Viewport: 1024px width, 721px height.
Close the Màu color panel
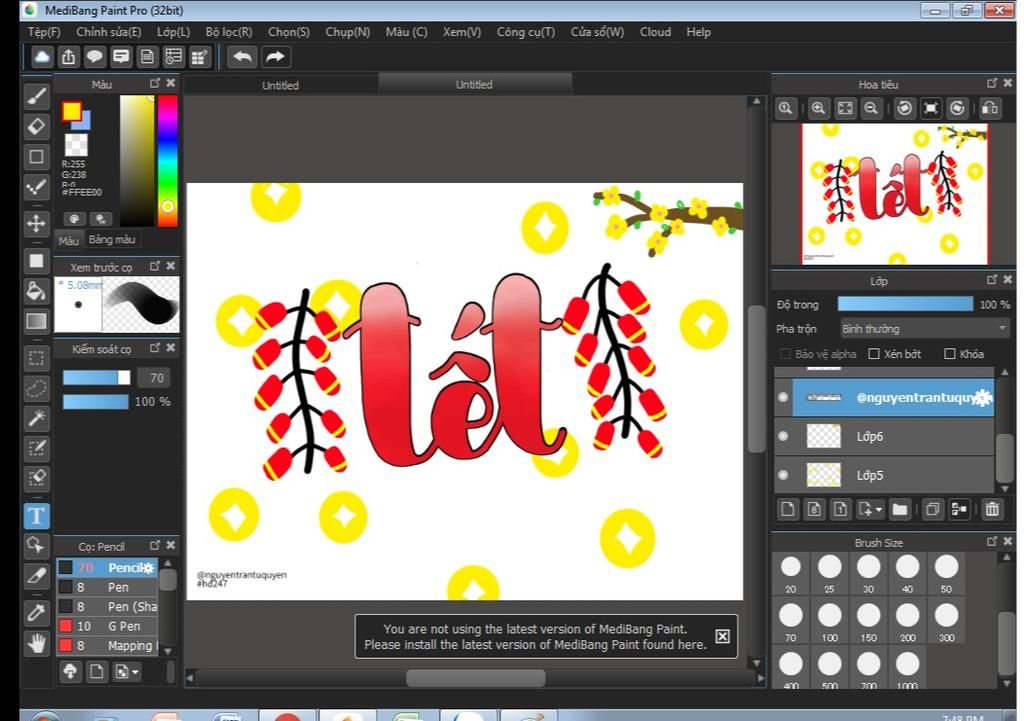coord(170,83)
